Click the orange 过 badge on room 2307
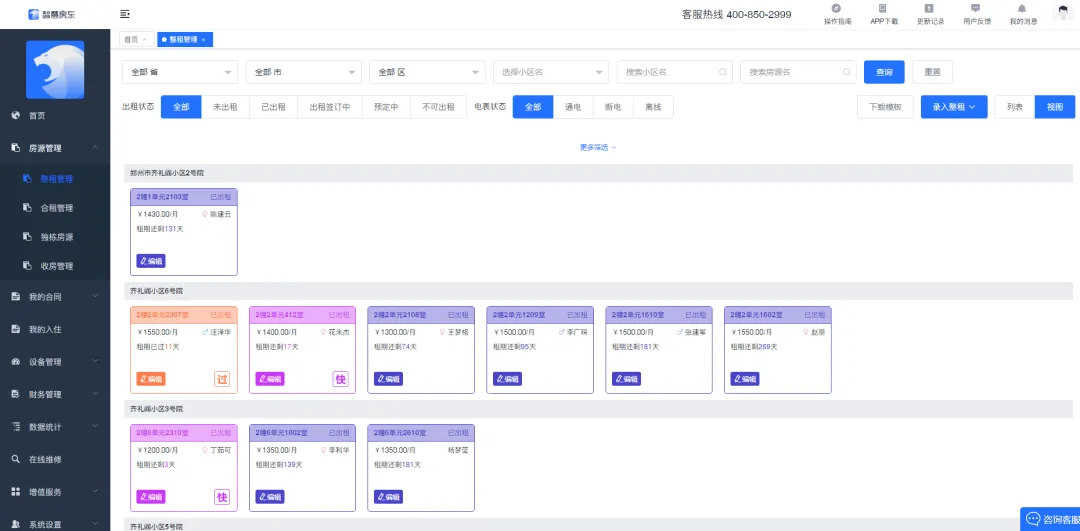This screenshot has height=531, width=1080. [x=222, y=379]
